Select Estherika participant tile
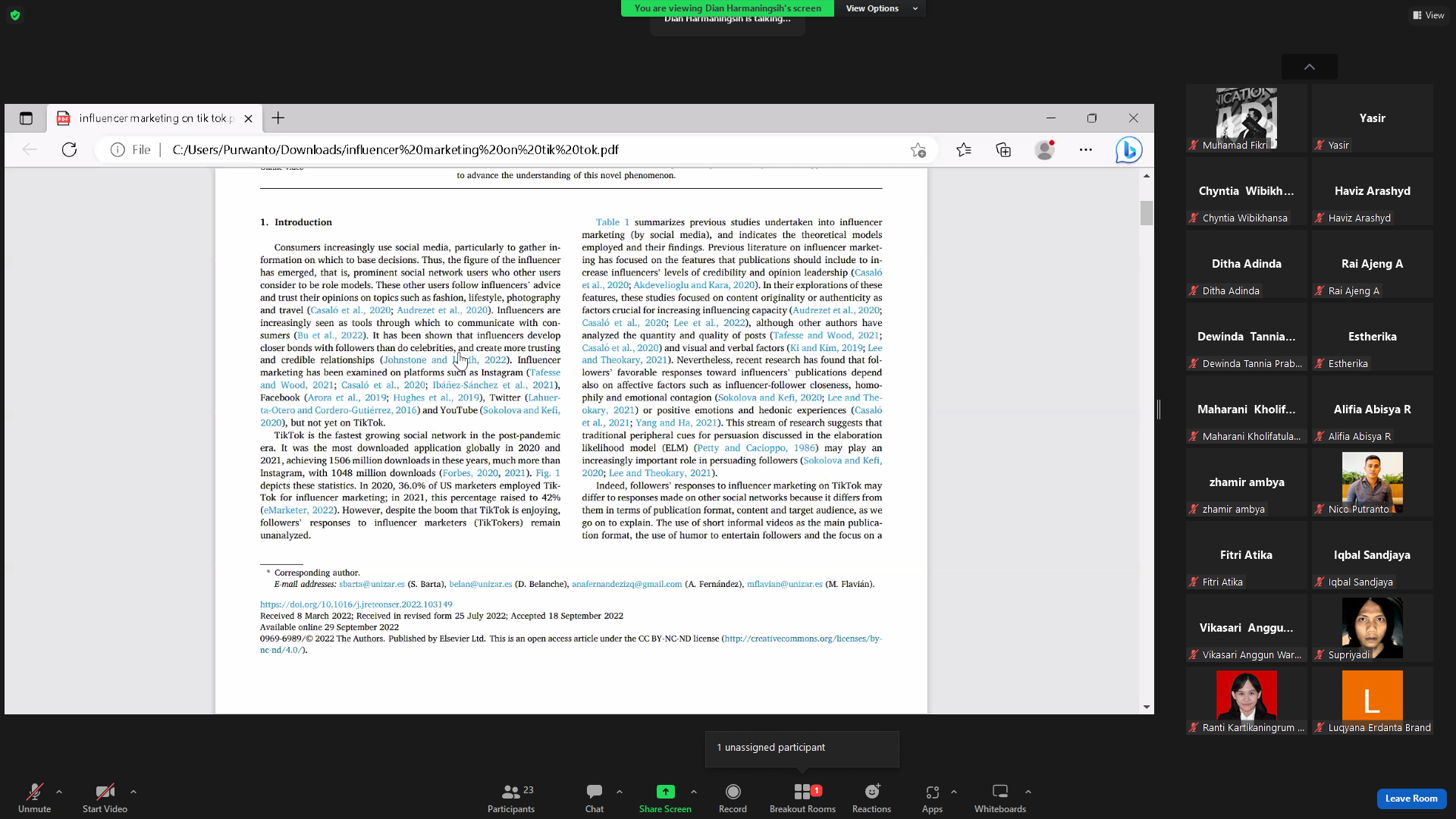Viewport: 1456px width, 819px height. click(x=1372, y=337)
